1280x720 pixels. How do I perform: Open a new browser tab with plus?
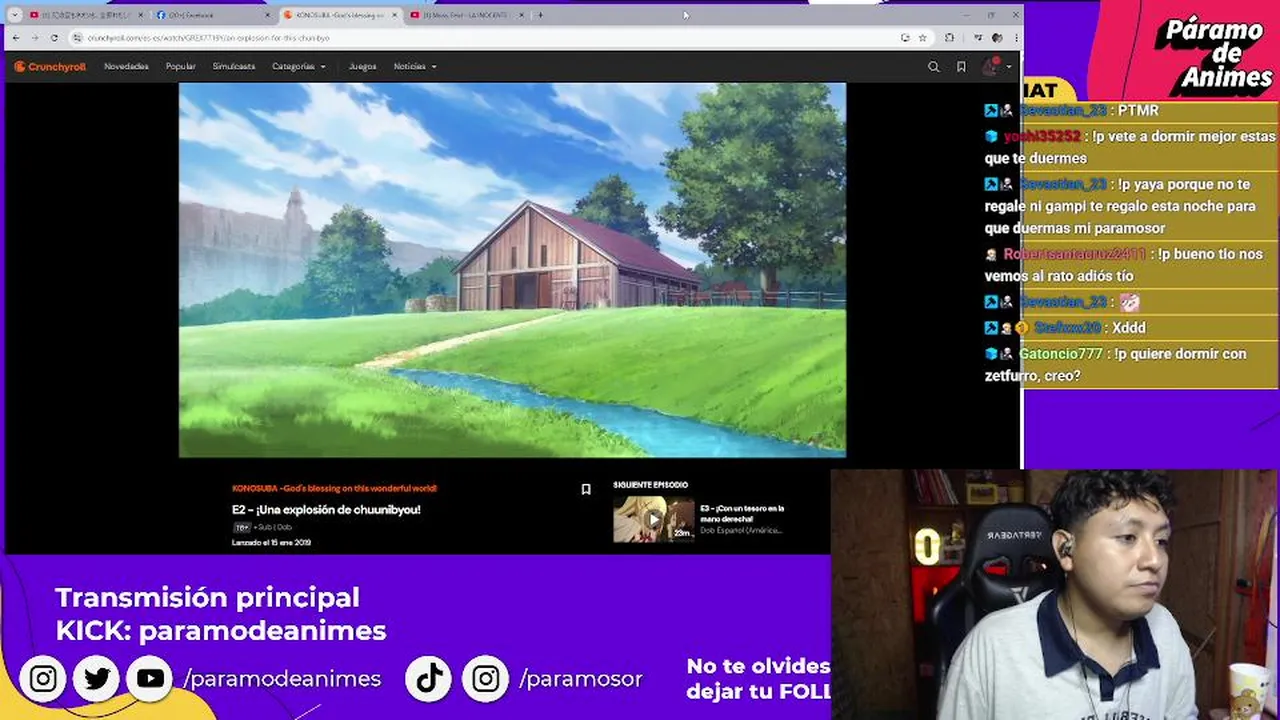coord(540,15)
